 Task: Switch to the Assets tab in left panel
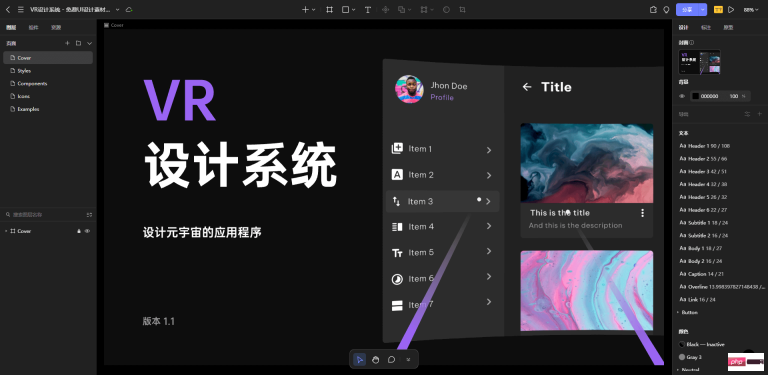tap(56, 27)
